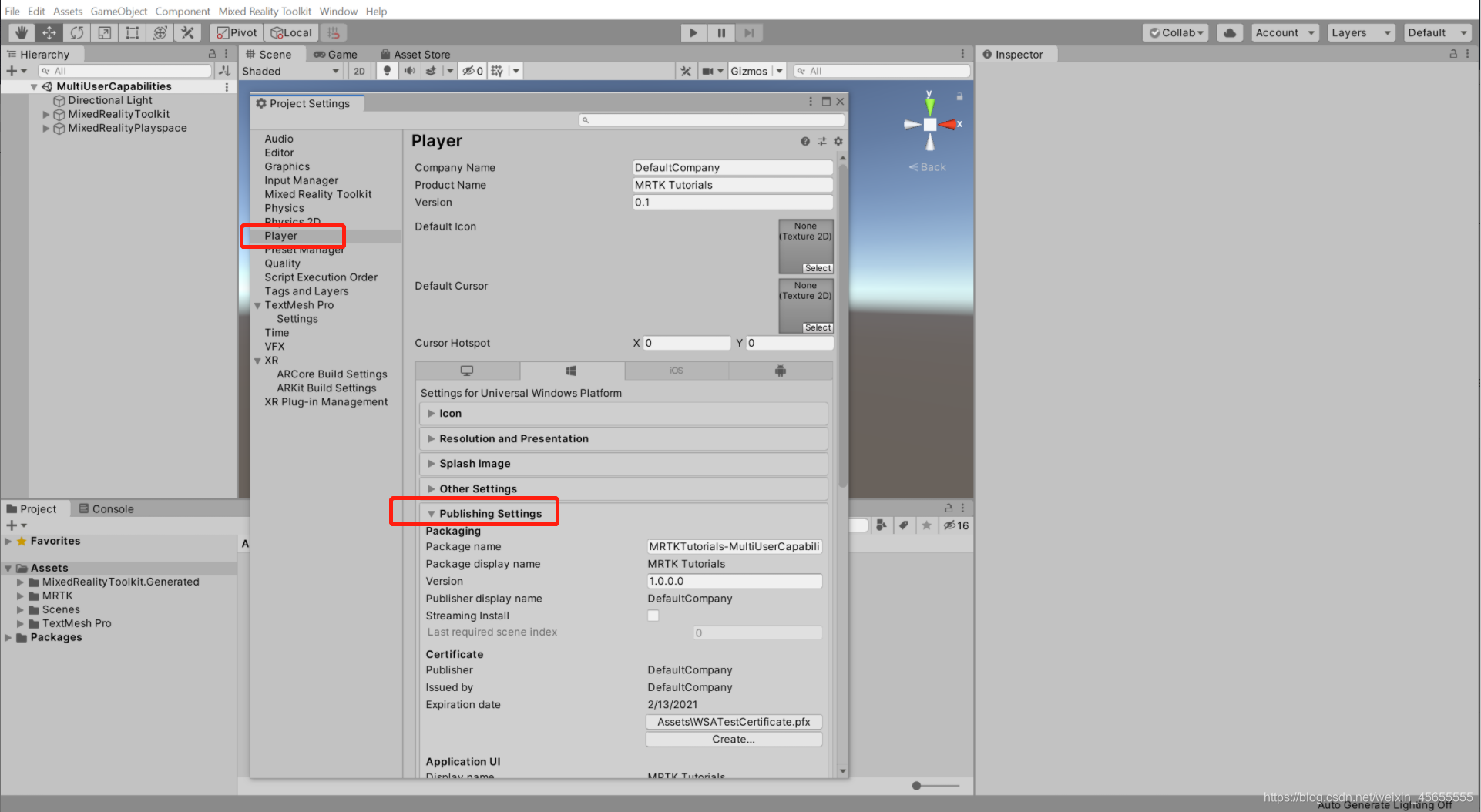Open the Default layout dropdown
Image resolution: width=1481 pixels, height=812 pixels.
pos(1437,32)
